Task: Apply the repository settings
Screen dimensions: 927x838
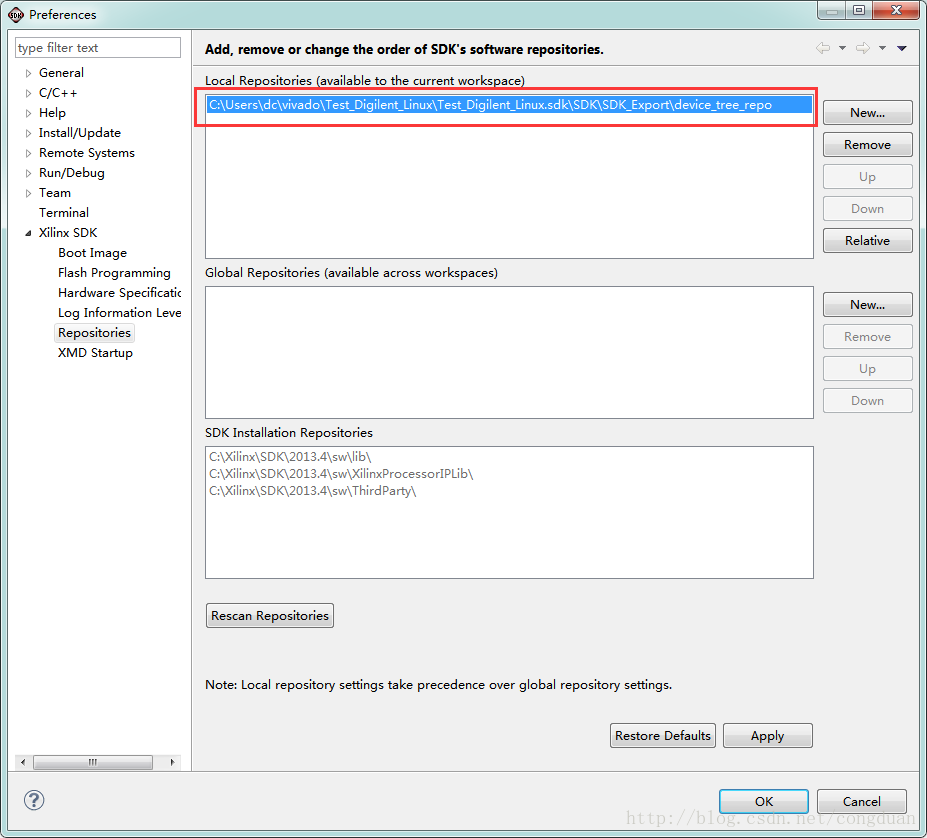Action: (x=767, y=736)
